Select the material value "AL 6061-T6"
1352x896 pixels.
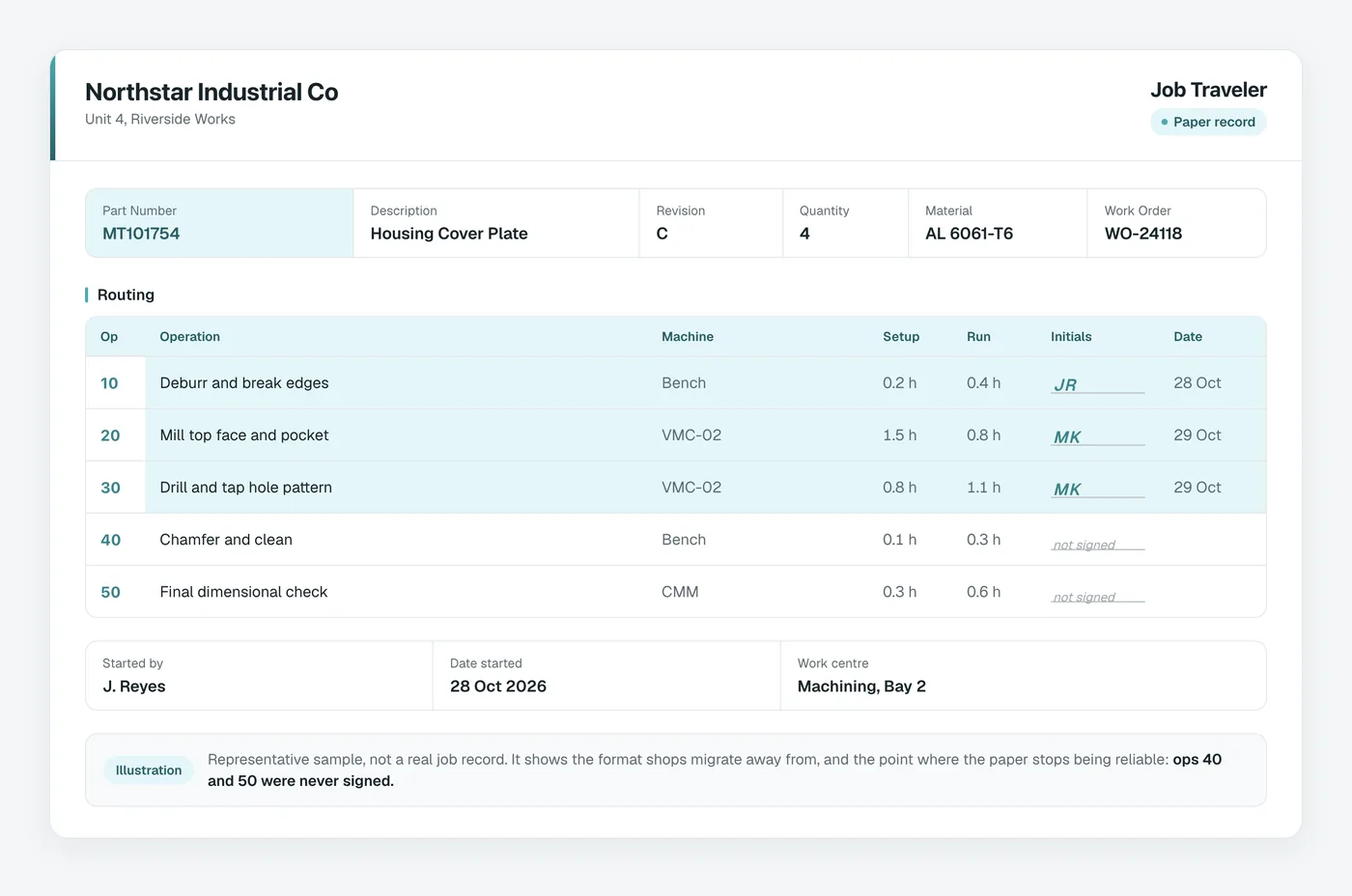[969, 234]
